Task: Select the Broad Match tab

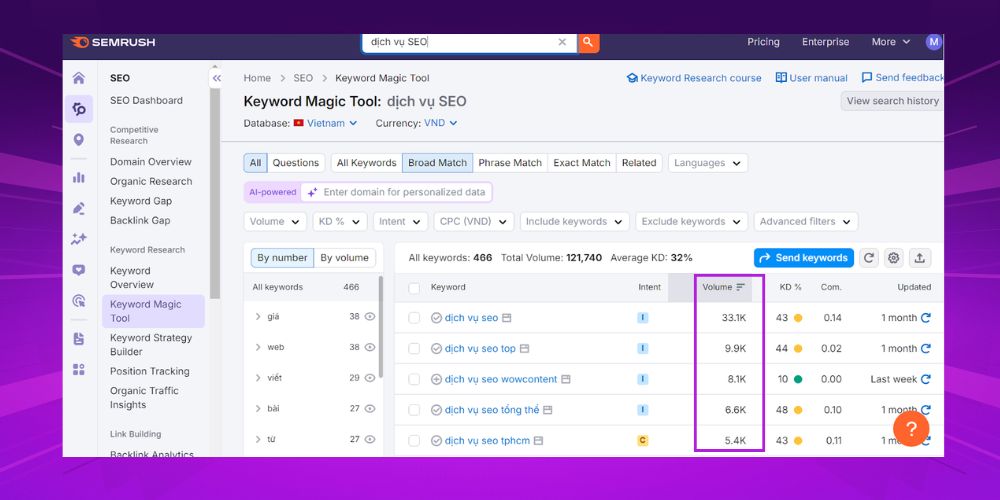Action: pos(438,163)
